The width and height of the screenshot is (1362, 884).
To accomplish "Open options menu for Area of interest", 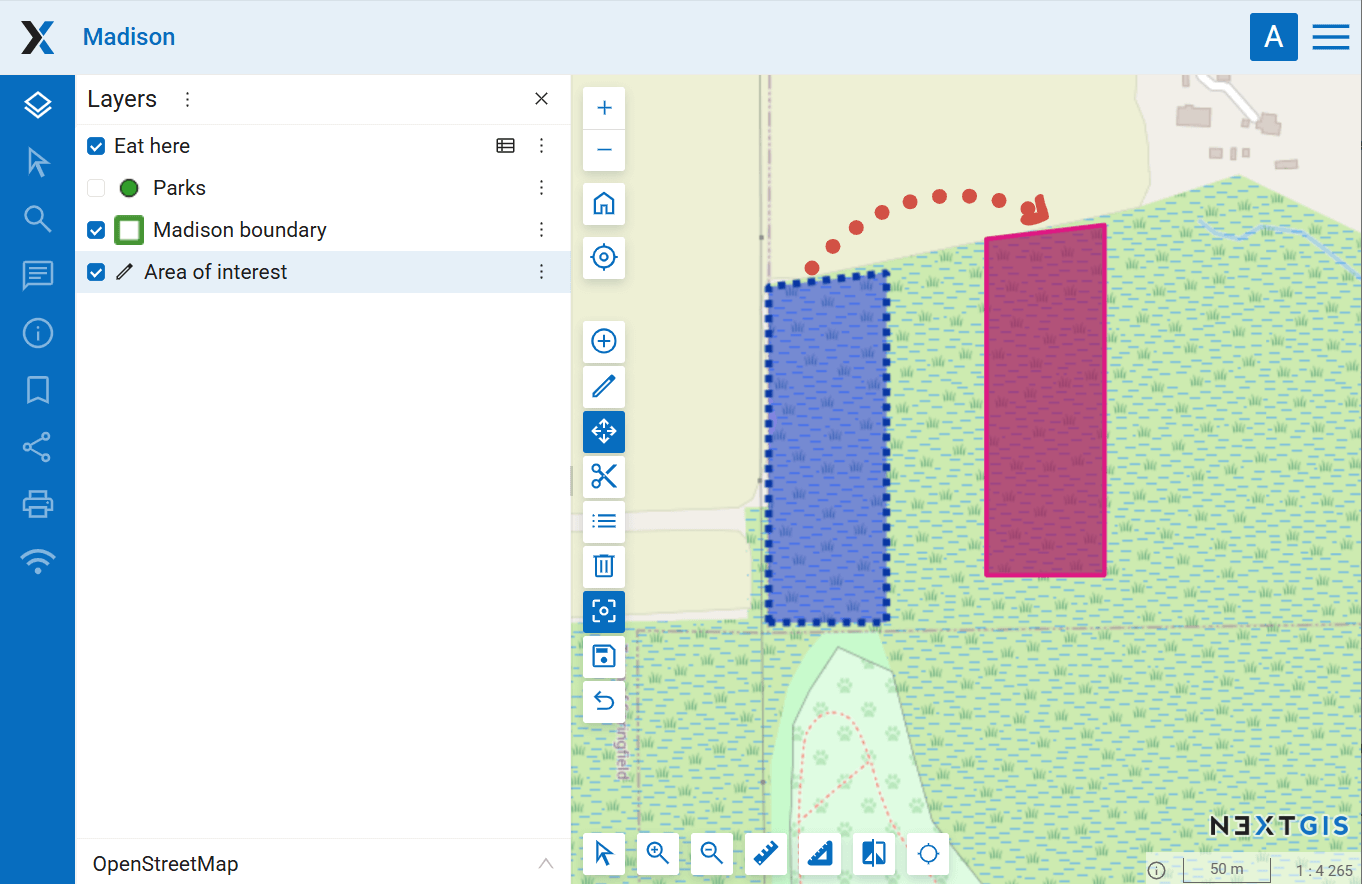I will tap(541, 272).
